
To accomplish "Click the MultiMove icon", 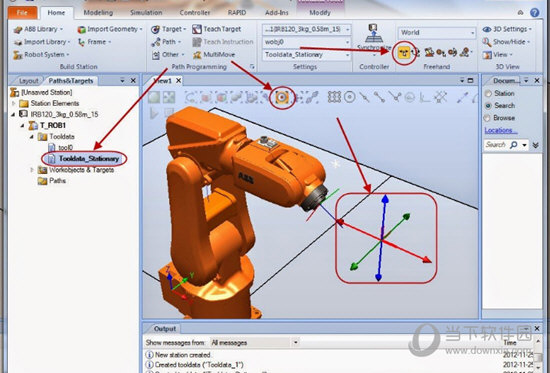I will click(x=197, y=55).
